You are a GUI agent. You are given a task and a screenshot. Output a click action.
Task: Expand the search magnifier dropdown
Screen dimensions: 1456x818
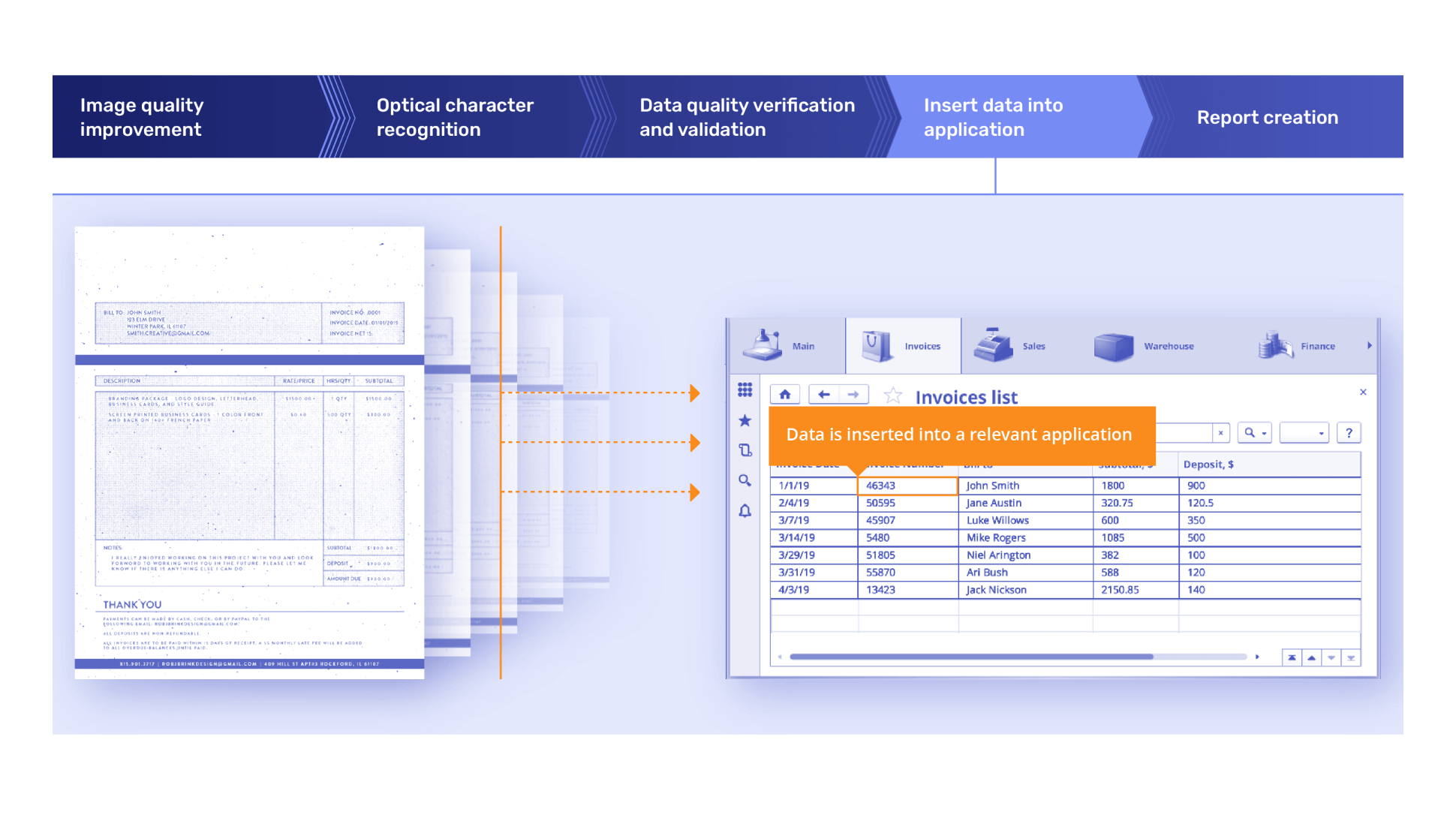tap(1255, 433)
